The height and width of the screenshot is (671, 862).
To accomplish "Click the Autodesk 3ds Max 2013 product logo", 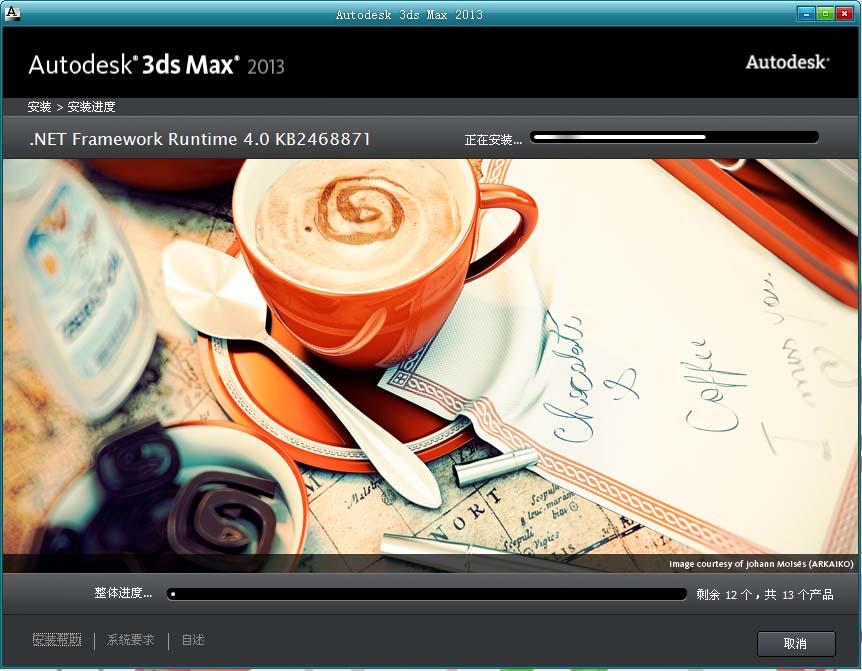I will (157, 65).
